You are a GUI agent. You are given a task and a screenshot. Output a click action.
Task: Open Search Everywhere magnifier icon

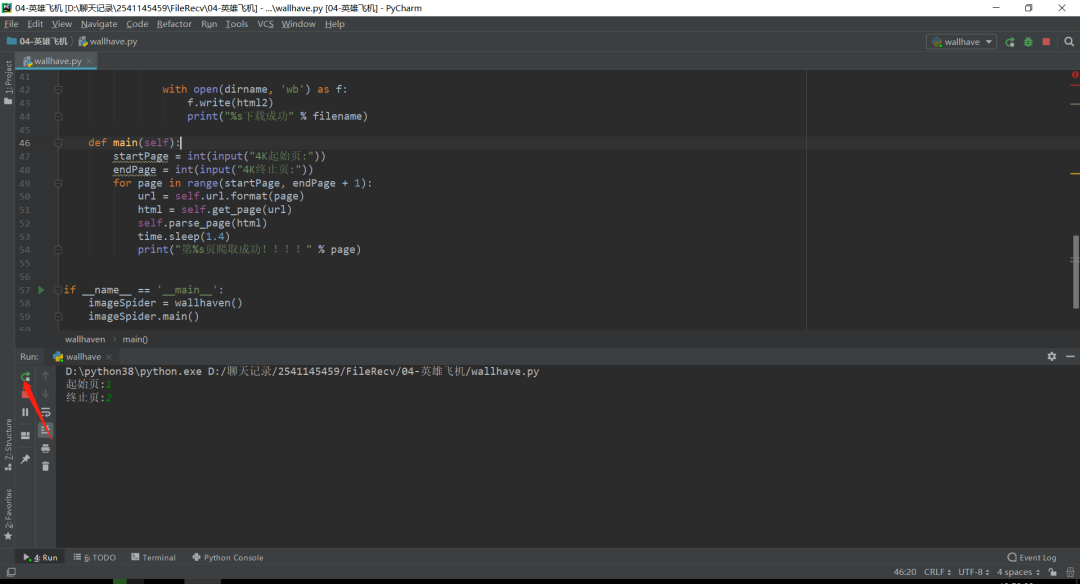click(1069, 42)
